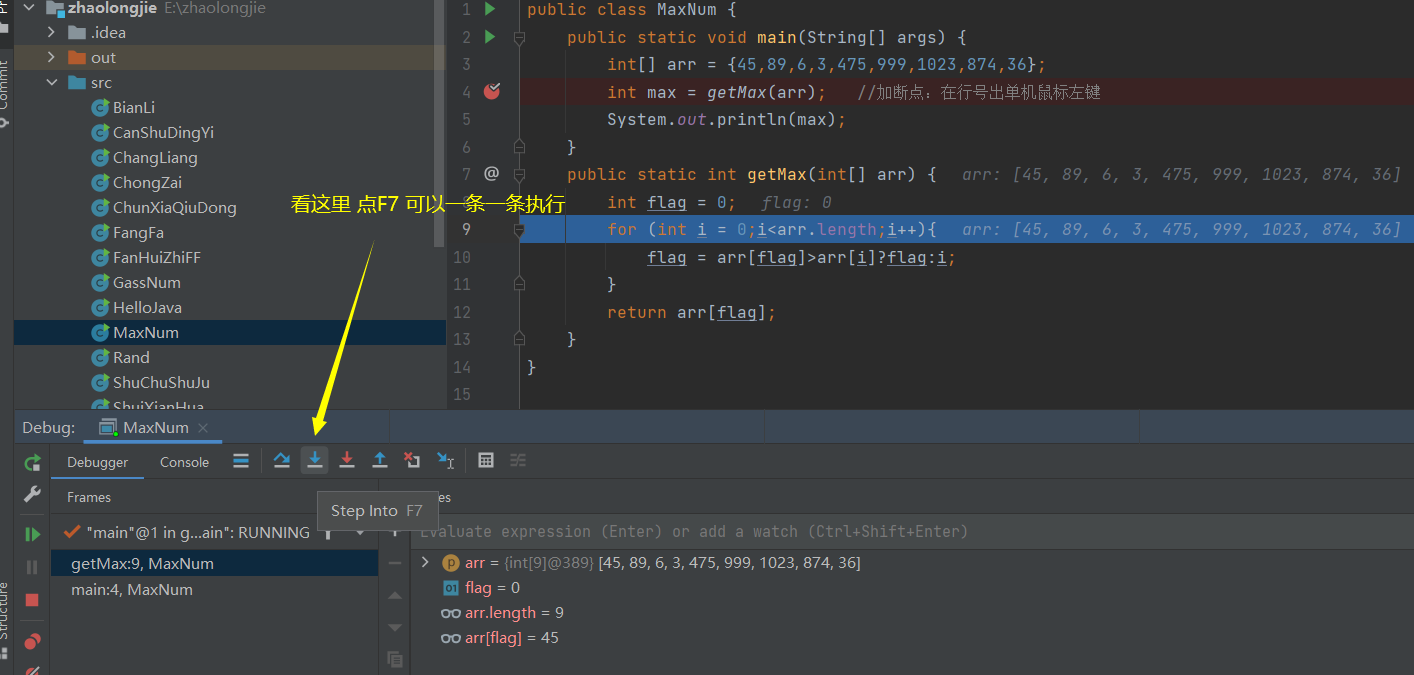Toggle the breakpoint on line 4
The height and width of the screenshot is (675, 1414).
tap(491, 92)
